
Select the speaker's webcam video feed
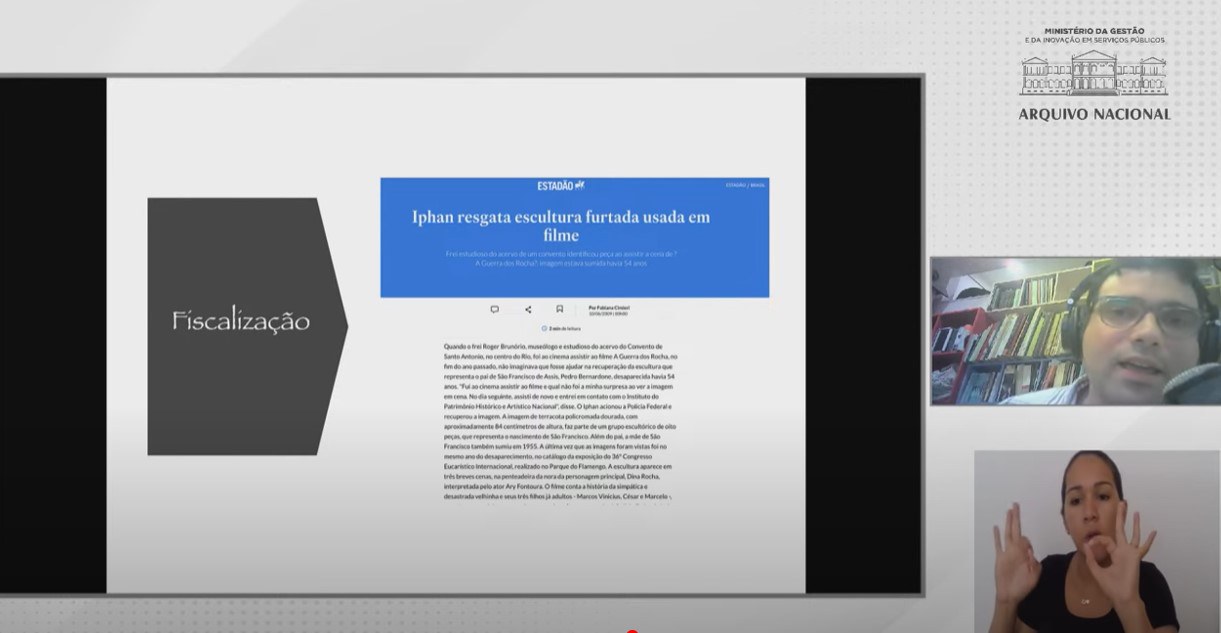point(1075,331)
